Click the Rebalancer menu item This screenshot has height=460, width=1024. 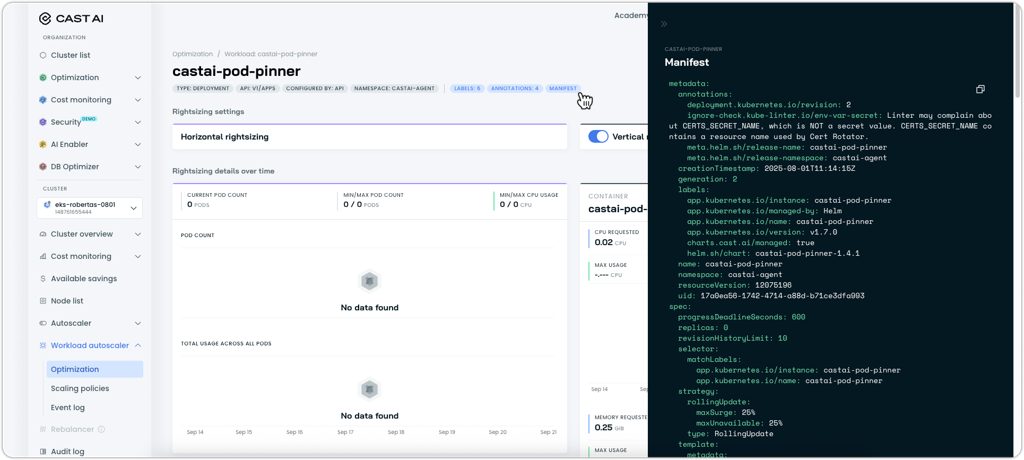[72, 429]
